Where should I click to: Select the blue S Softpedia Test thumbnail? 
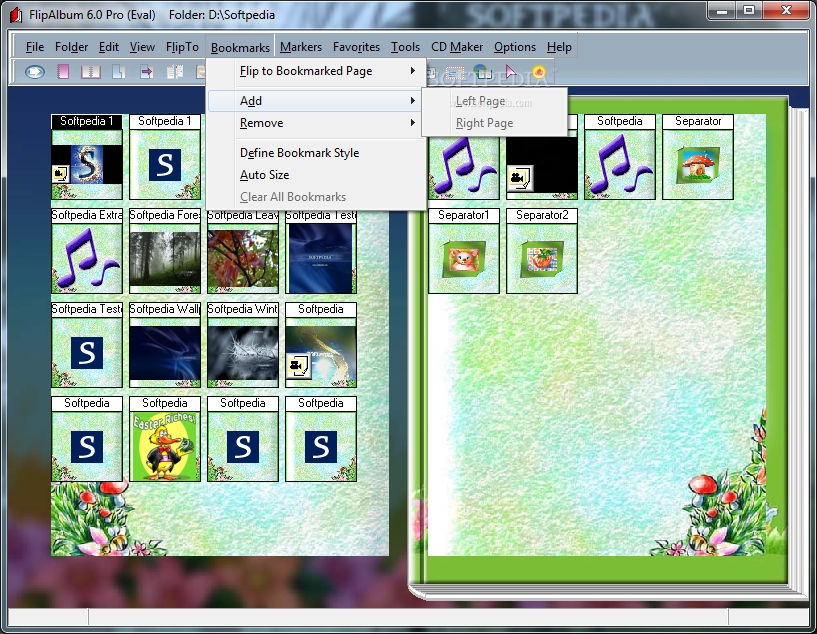tap(86, 345)
